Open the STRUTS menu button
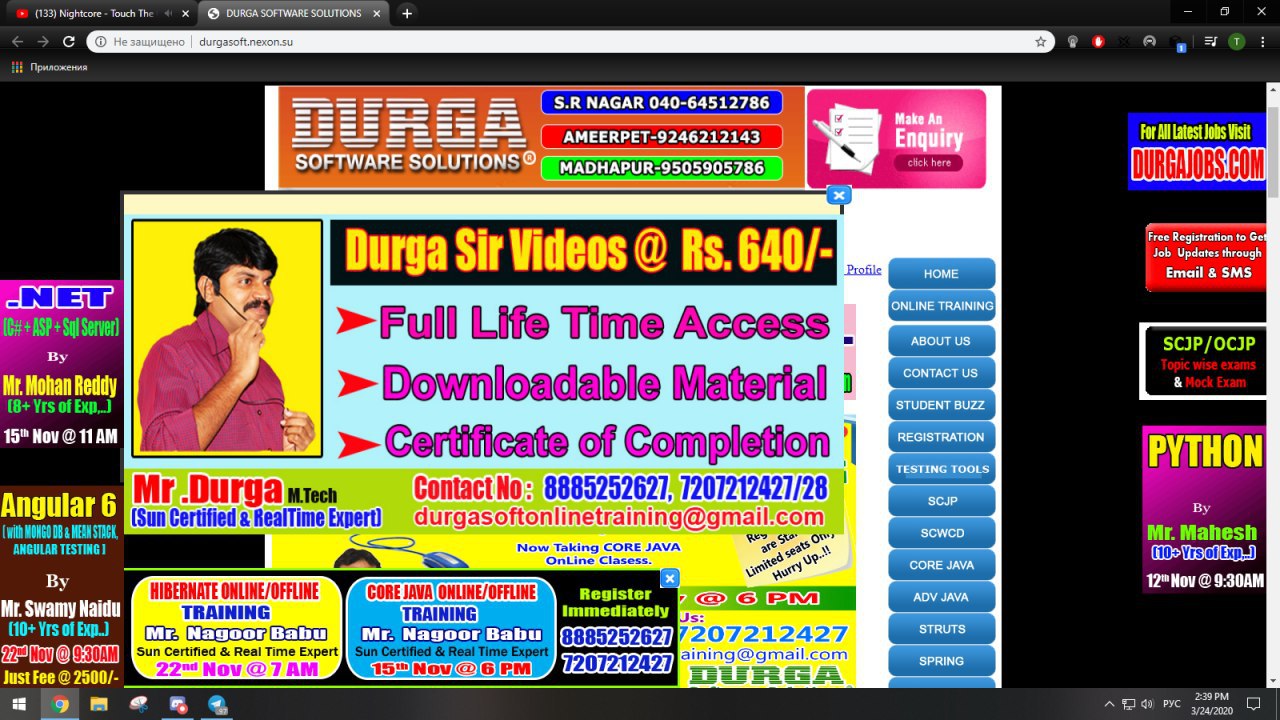This screenshot has height=720, width=1280. point(941,629)
